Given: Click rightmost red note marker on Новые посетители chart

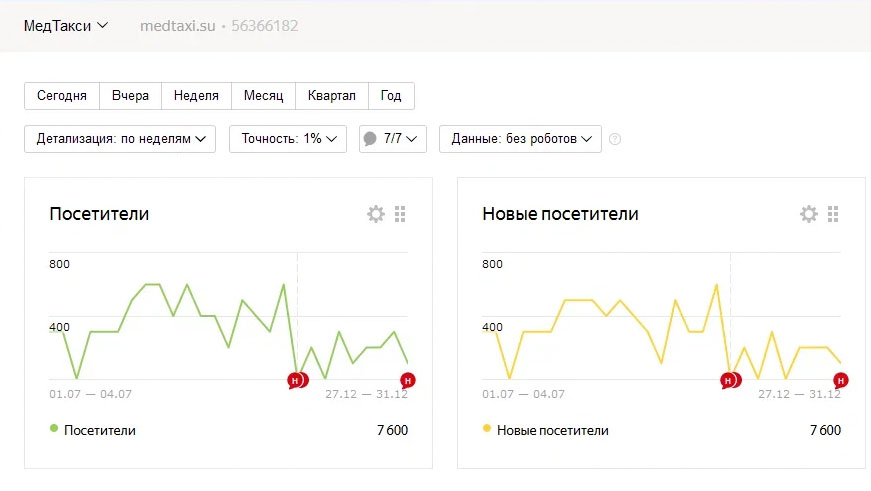Looking at the screenshot, I should 841,380.
